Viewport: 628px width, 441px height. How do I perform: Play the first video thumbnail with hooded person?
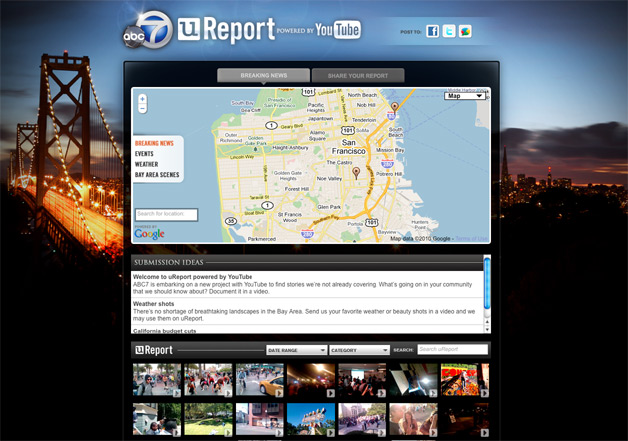157,380
